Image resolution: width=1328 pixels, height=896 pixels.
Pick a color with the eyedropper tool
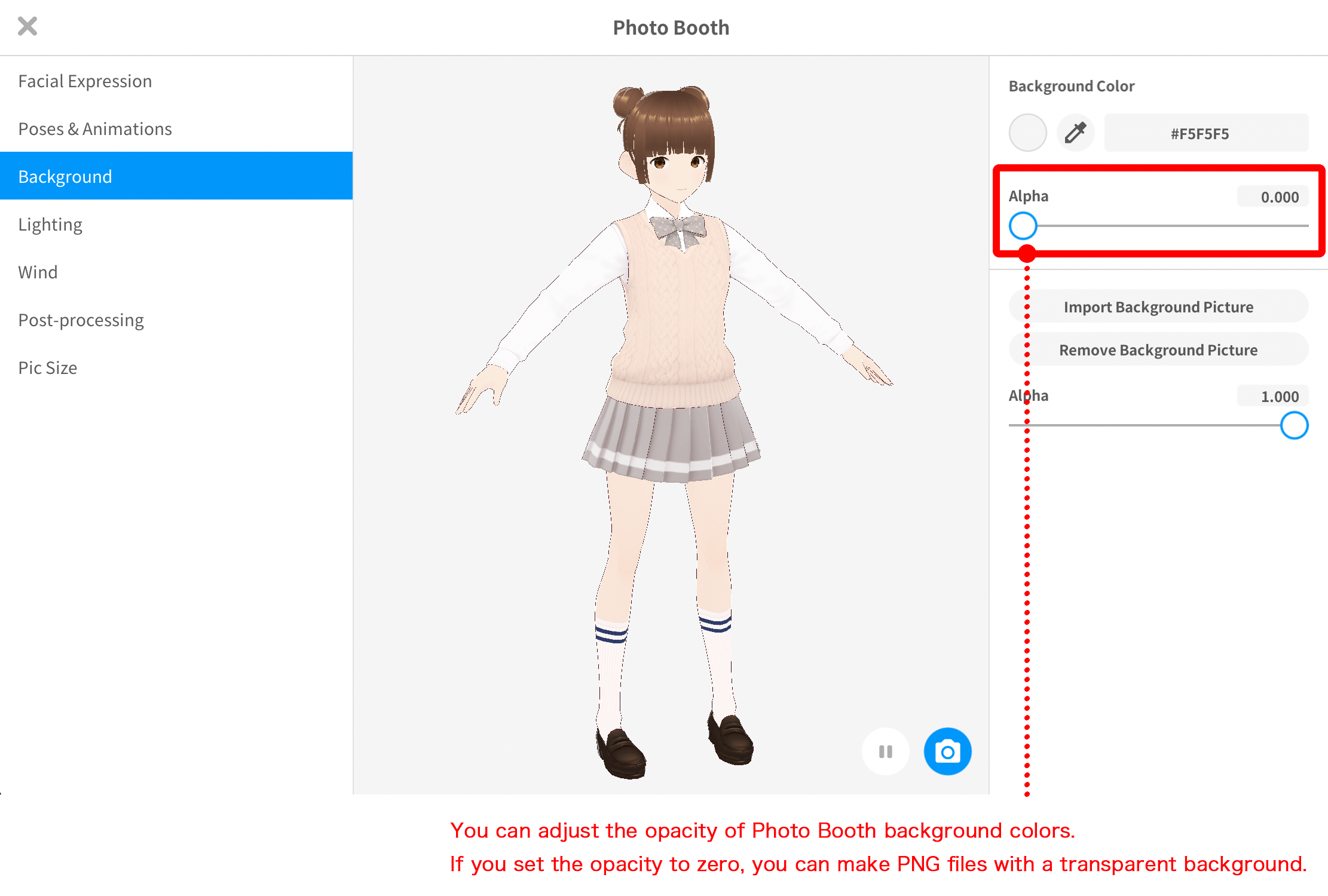click(x=1075, y=133)
